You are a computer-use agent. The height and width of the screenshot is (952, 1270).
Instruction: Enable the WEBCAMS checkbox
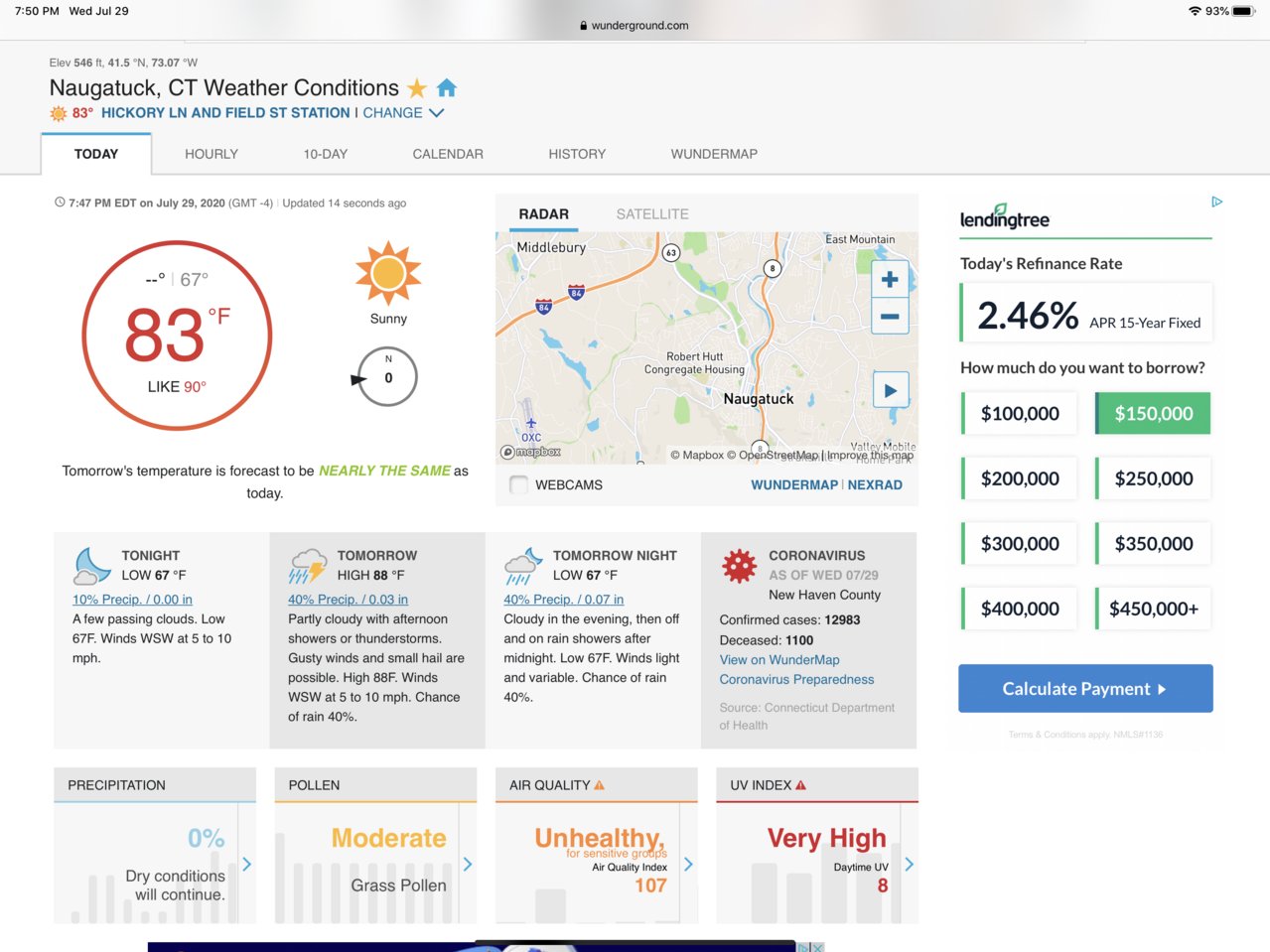coord(518,484)
